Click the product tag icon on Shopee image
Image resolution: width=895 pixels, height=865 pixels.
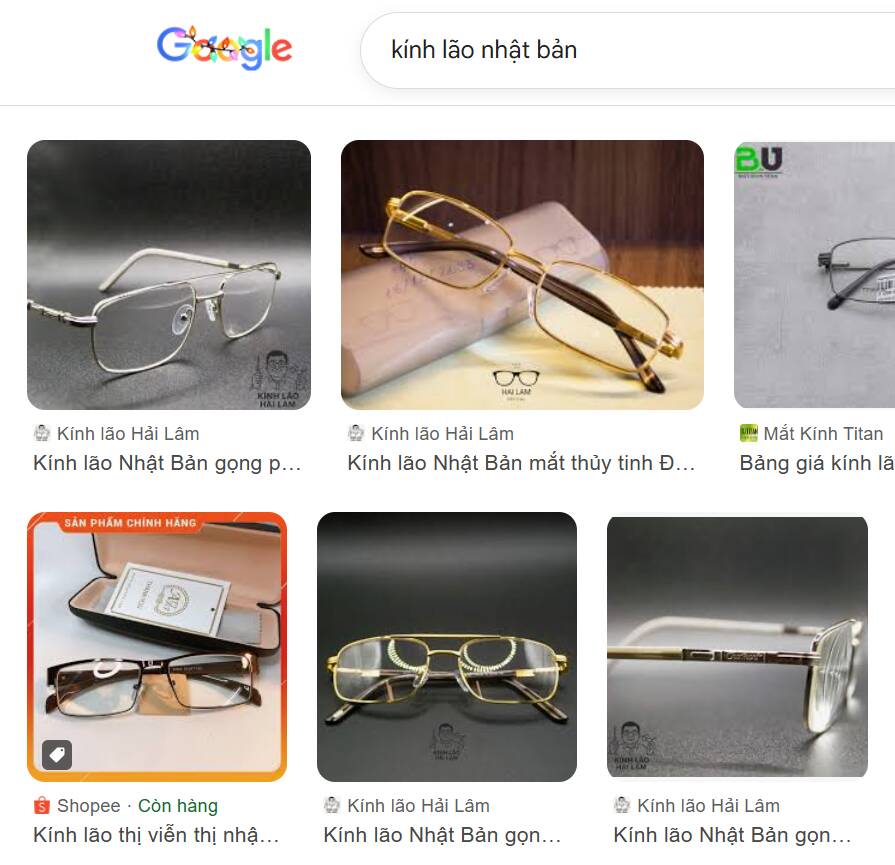coord(57,755)
